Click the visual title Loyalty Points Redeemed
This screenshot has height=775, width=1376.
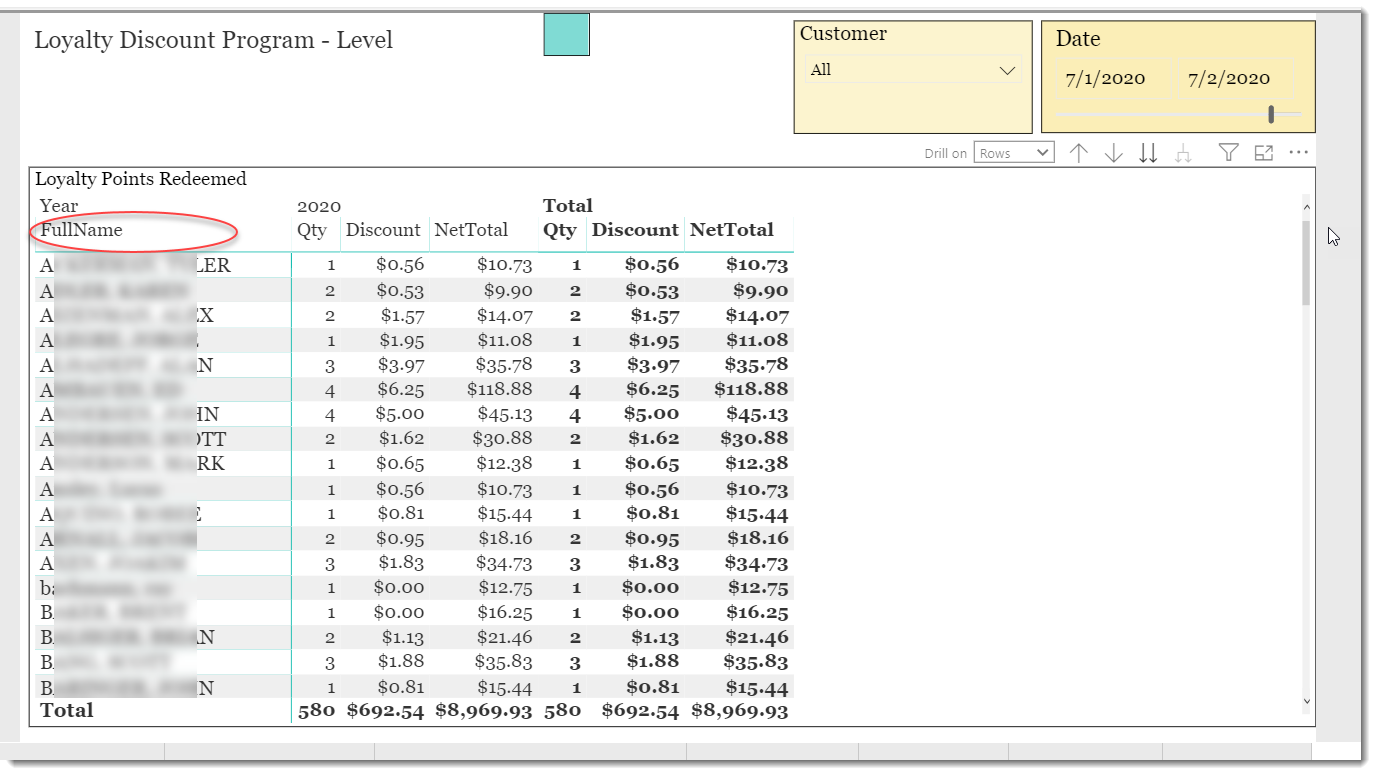pos(141,179)
